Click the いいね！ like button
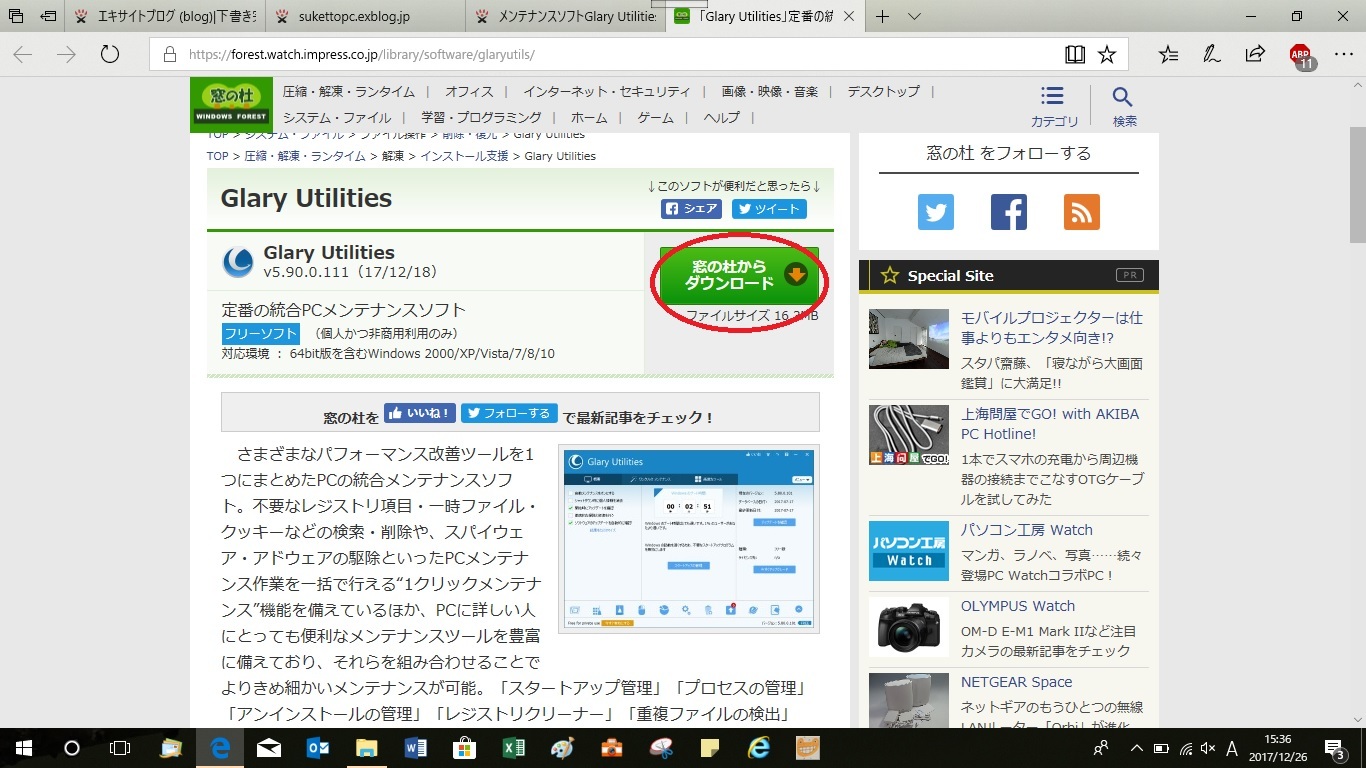 coord(420,413)
